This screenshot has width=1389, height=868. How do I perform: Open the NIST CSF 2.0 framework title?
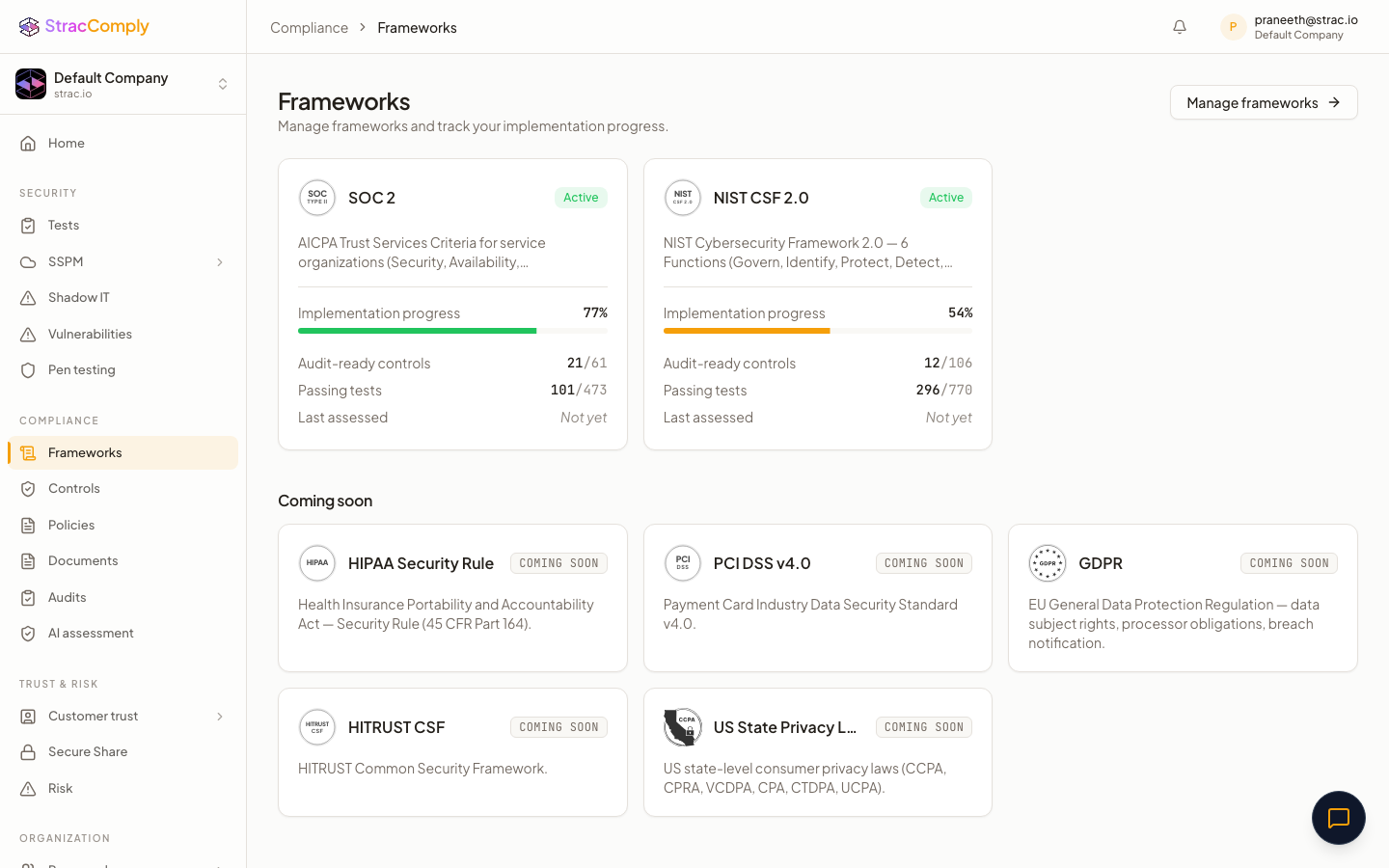point(761,198)
